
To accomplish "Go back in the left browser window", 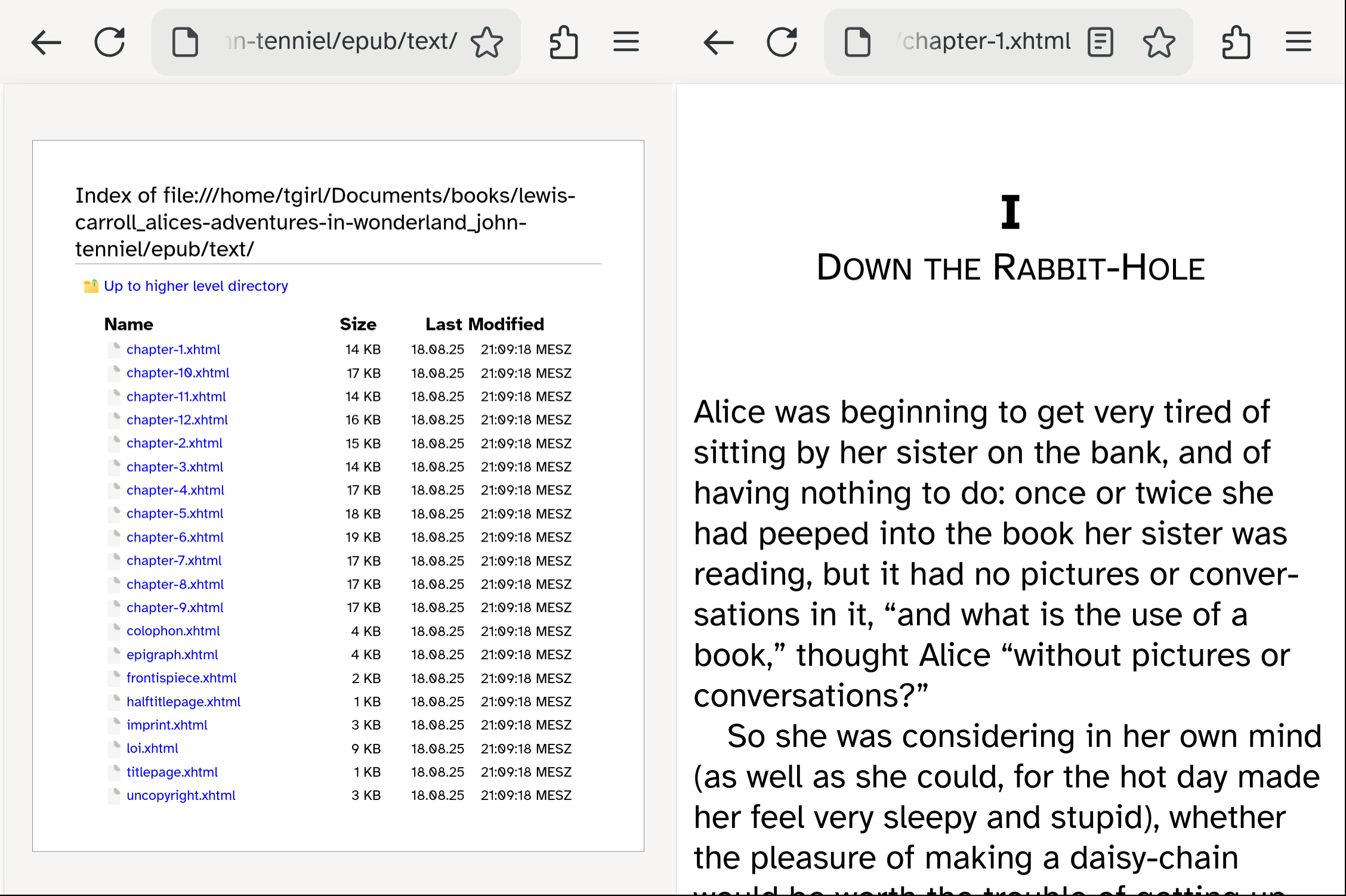I will tap(47, 42).
